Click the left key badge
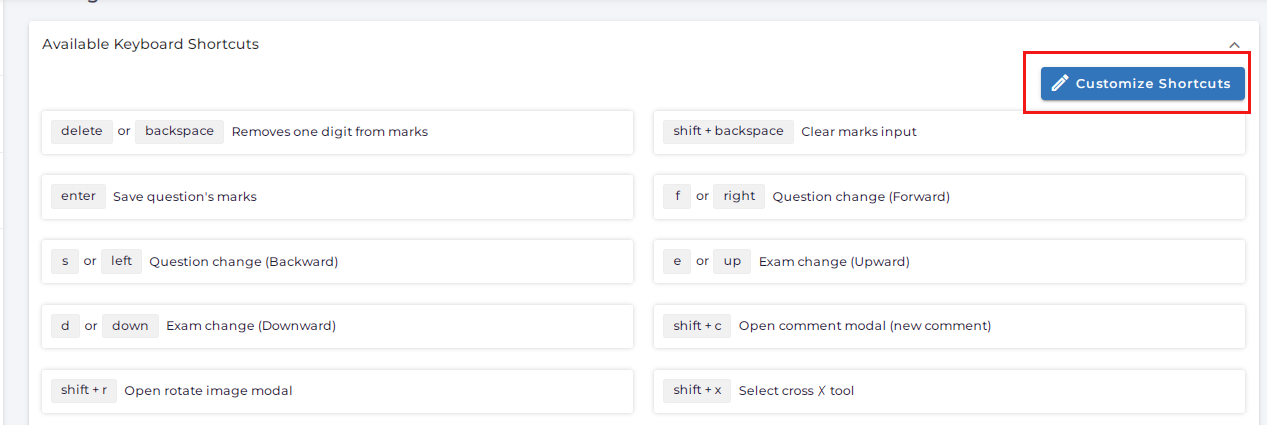 click(x=121, y=261)
